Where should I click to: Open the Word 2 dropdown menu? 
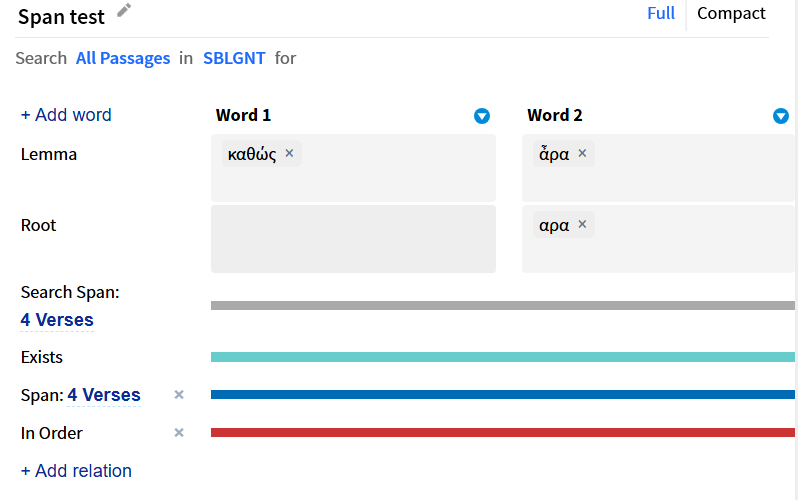tap(781, 116)
